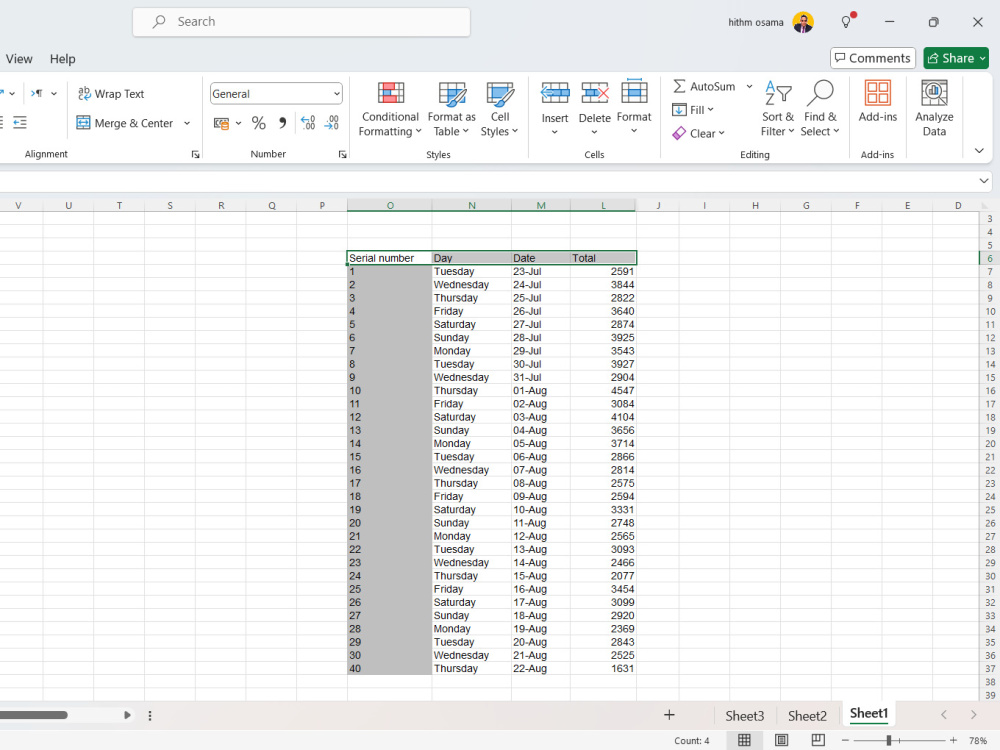The width and height of the screenshot is (1000, 750).
Task: Switch to Sheet3 tab
Action: point(744,716)
